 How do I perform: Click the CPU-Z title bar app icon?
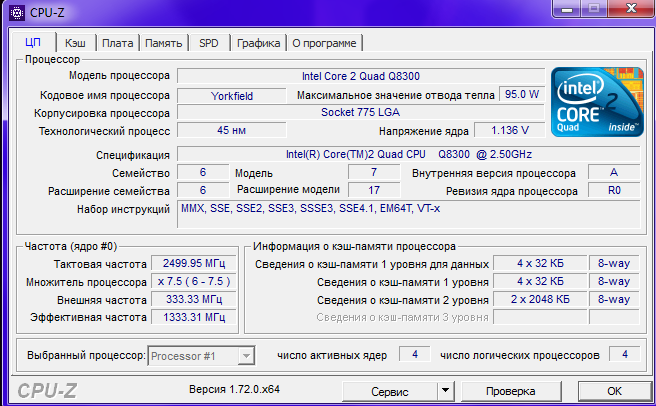pos(17,13)
